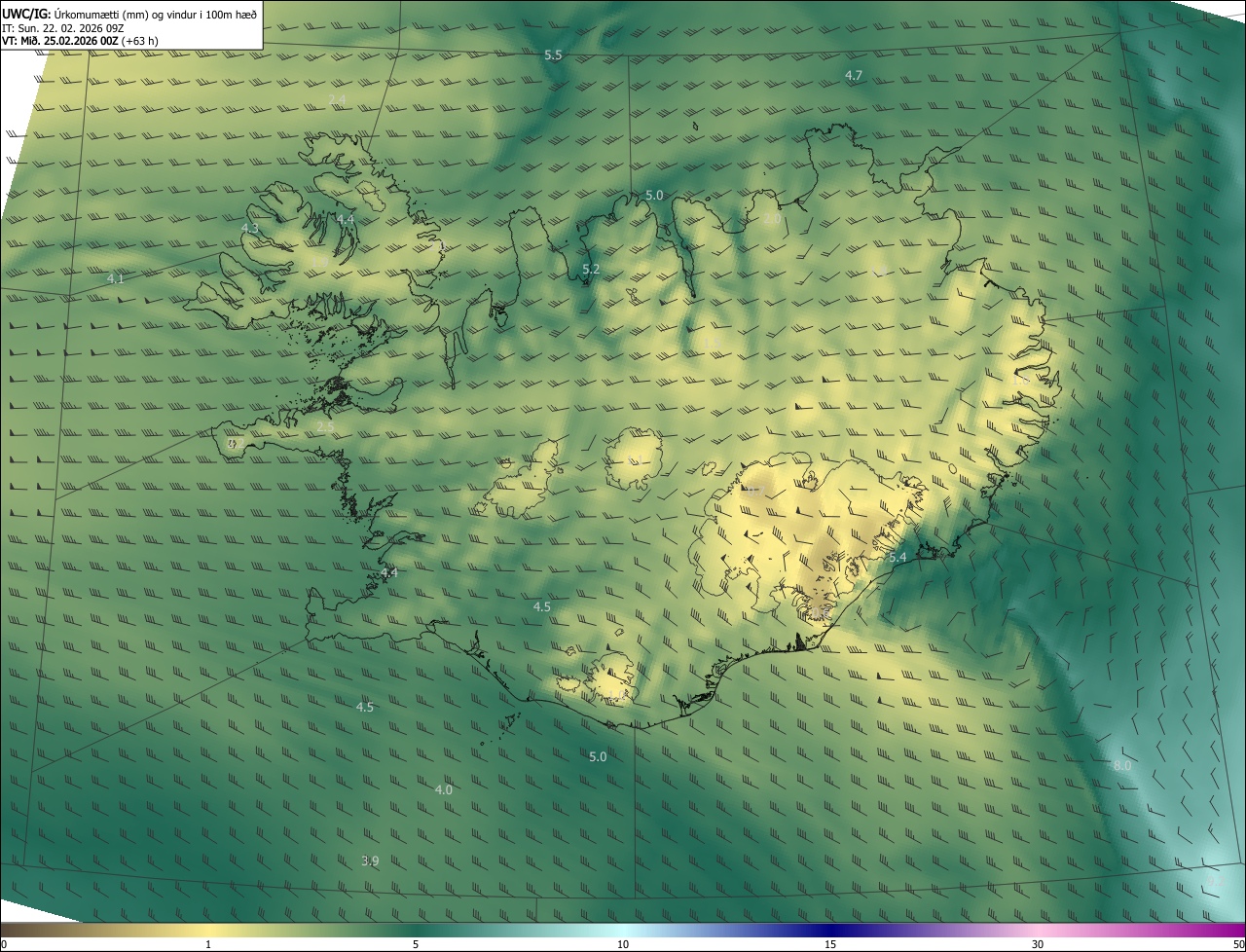The width and height of the screenshot is (1246, 952).
Task: Click the 4.0 value label on the map
Action: [x=443, y=789]
